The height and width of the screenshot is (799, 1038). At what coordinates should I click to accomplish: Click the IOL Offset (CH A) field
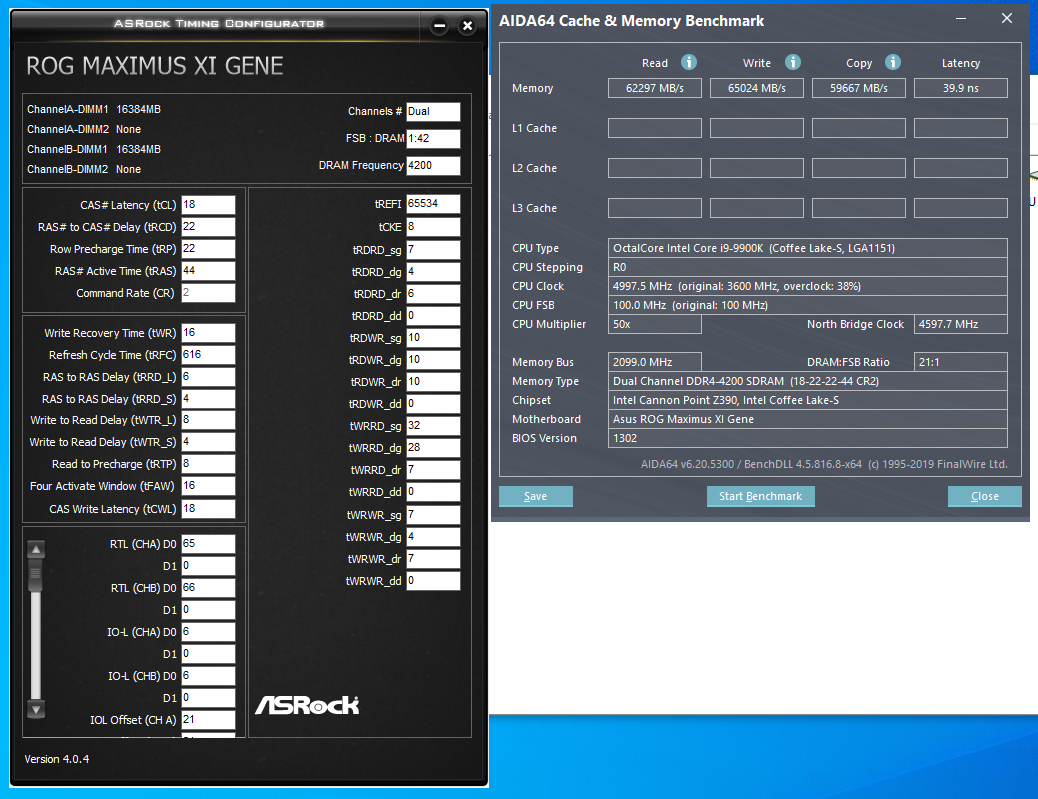coord(209,720)
